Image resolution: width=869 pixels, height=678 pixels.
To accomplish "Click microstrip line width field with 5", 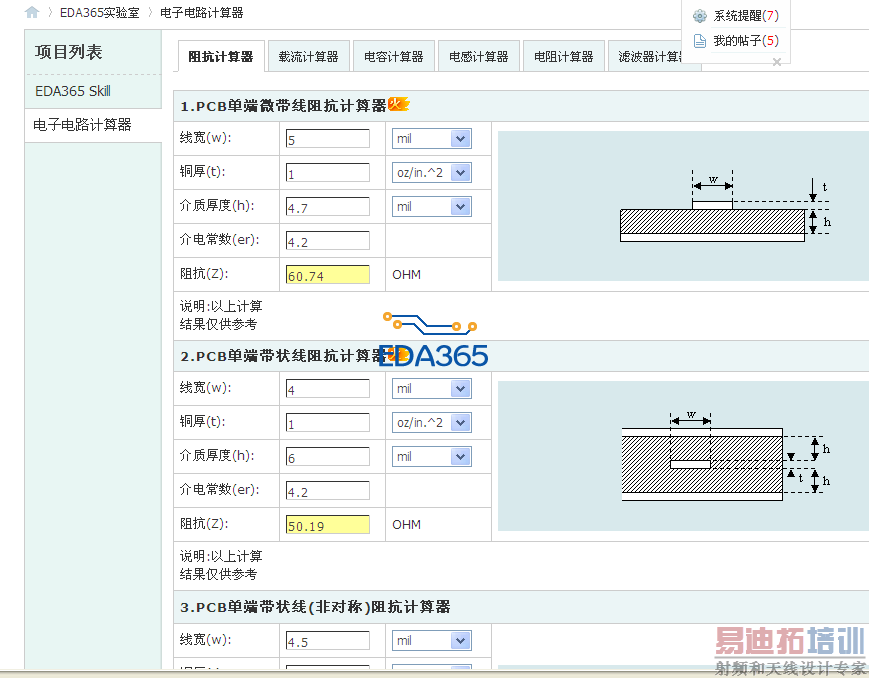I will pos(328,139).
